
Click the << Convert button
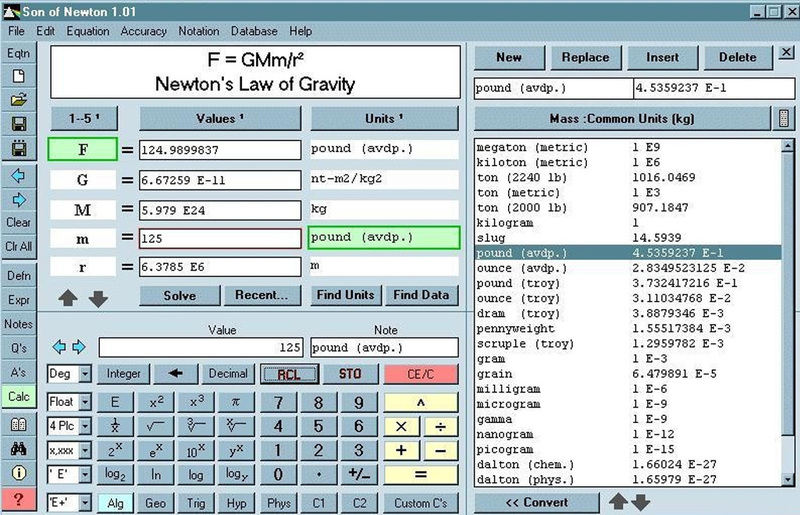pos(537,503)
